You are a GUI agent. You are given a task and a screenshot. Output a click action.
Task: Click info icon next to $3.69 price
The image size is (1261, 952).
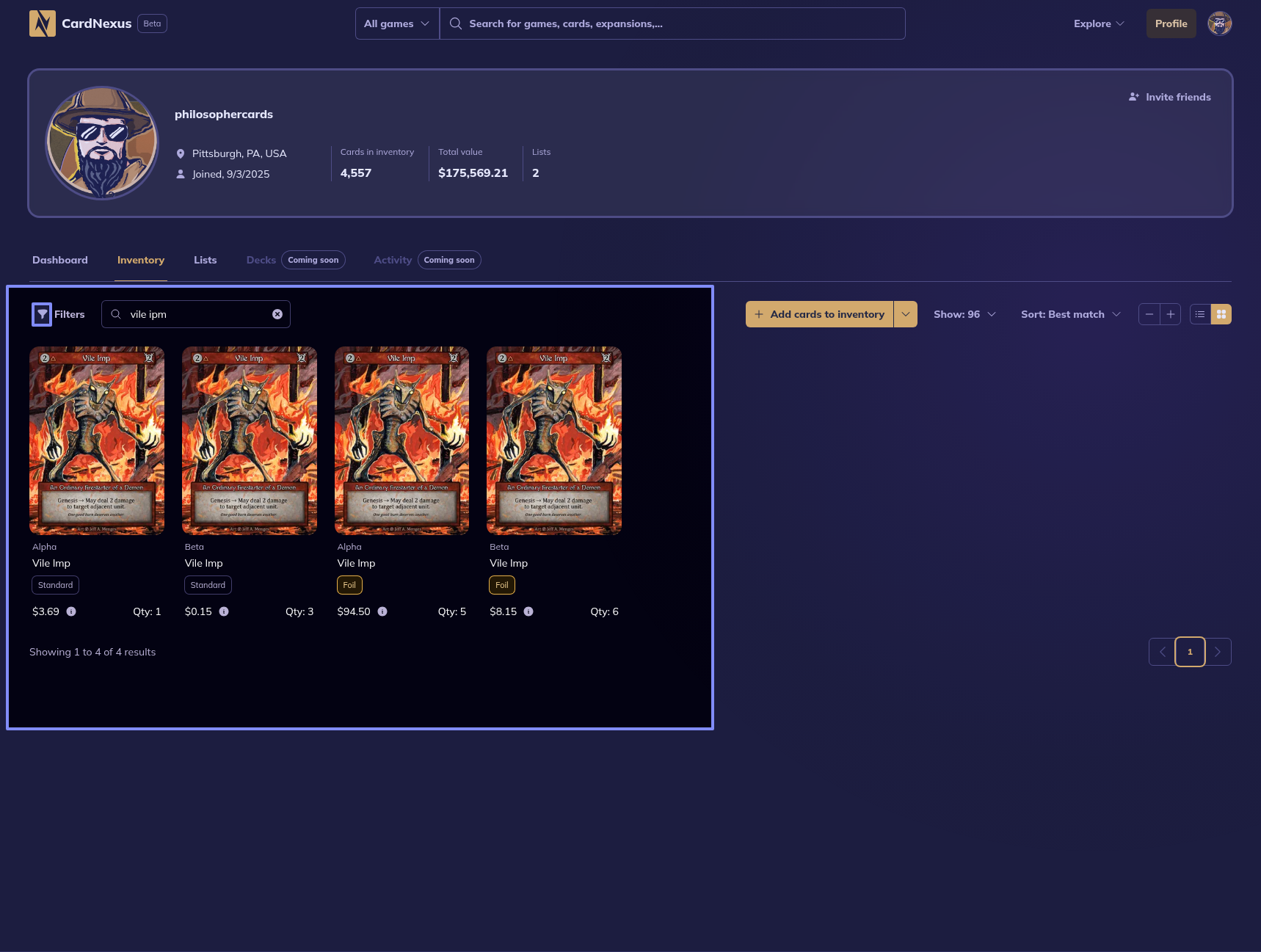pyautogui.click(x=71, y=611)
